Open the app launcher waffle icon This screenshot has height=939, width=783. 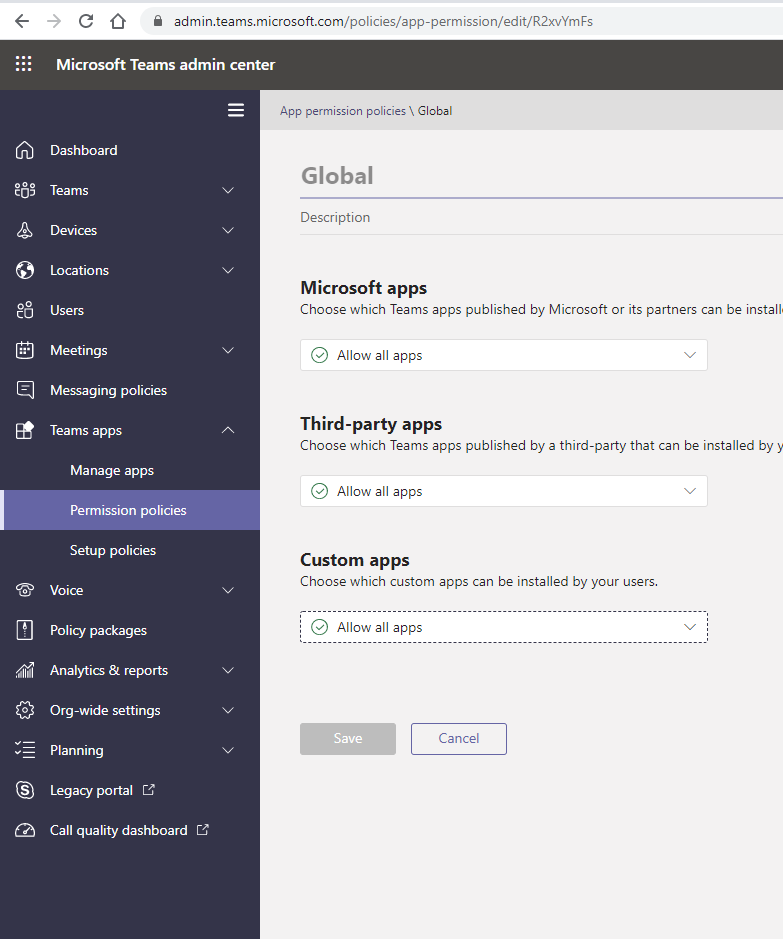(x=23, y=64)
